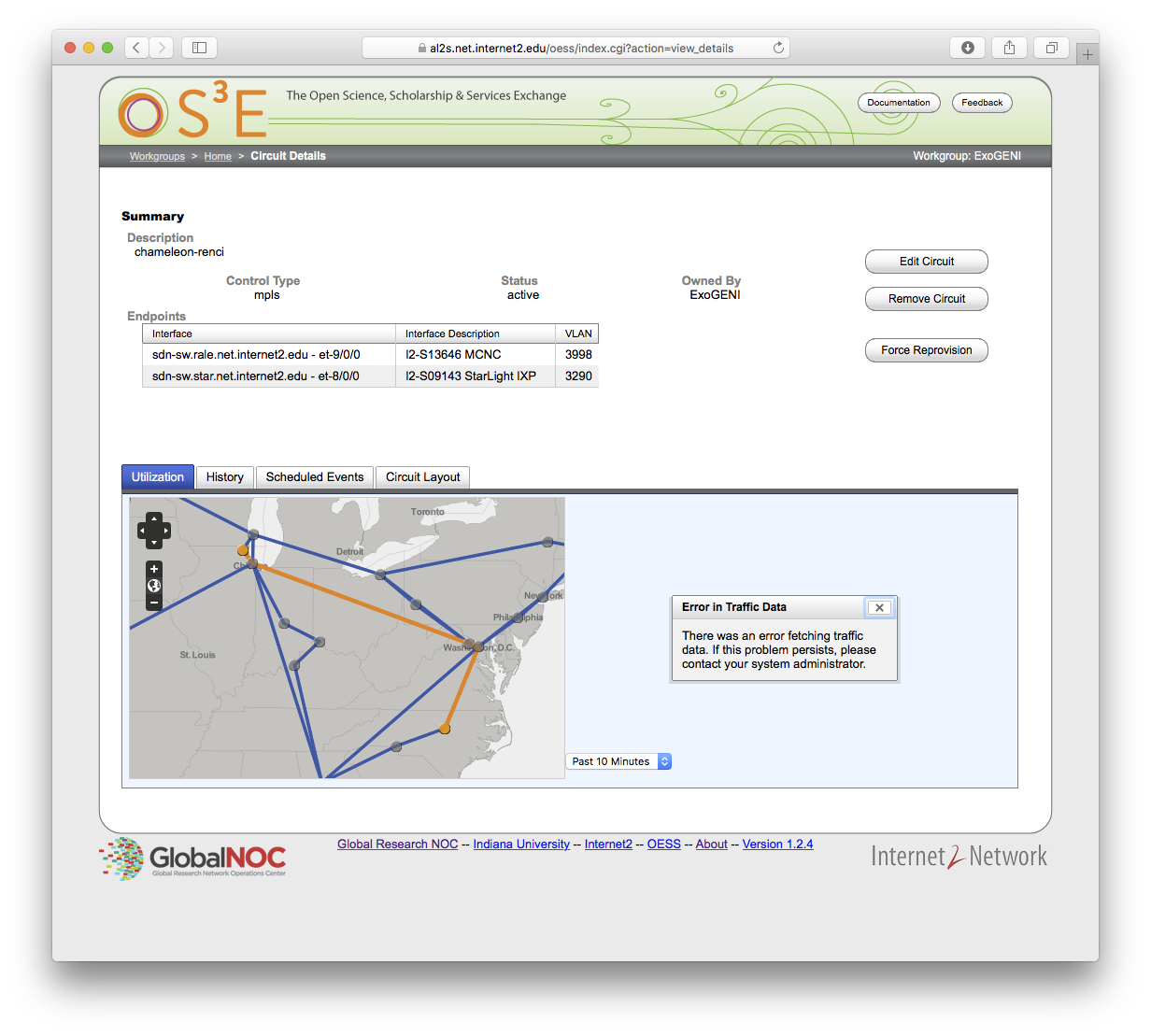The height and width of the screenshot is (1036, 1151).
Task: Click the GlobalNOC logo
Action: [192, 859]
